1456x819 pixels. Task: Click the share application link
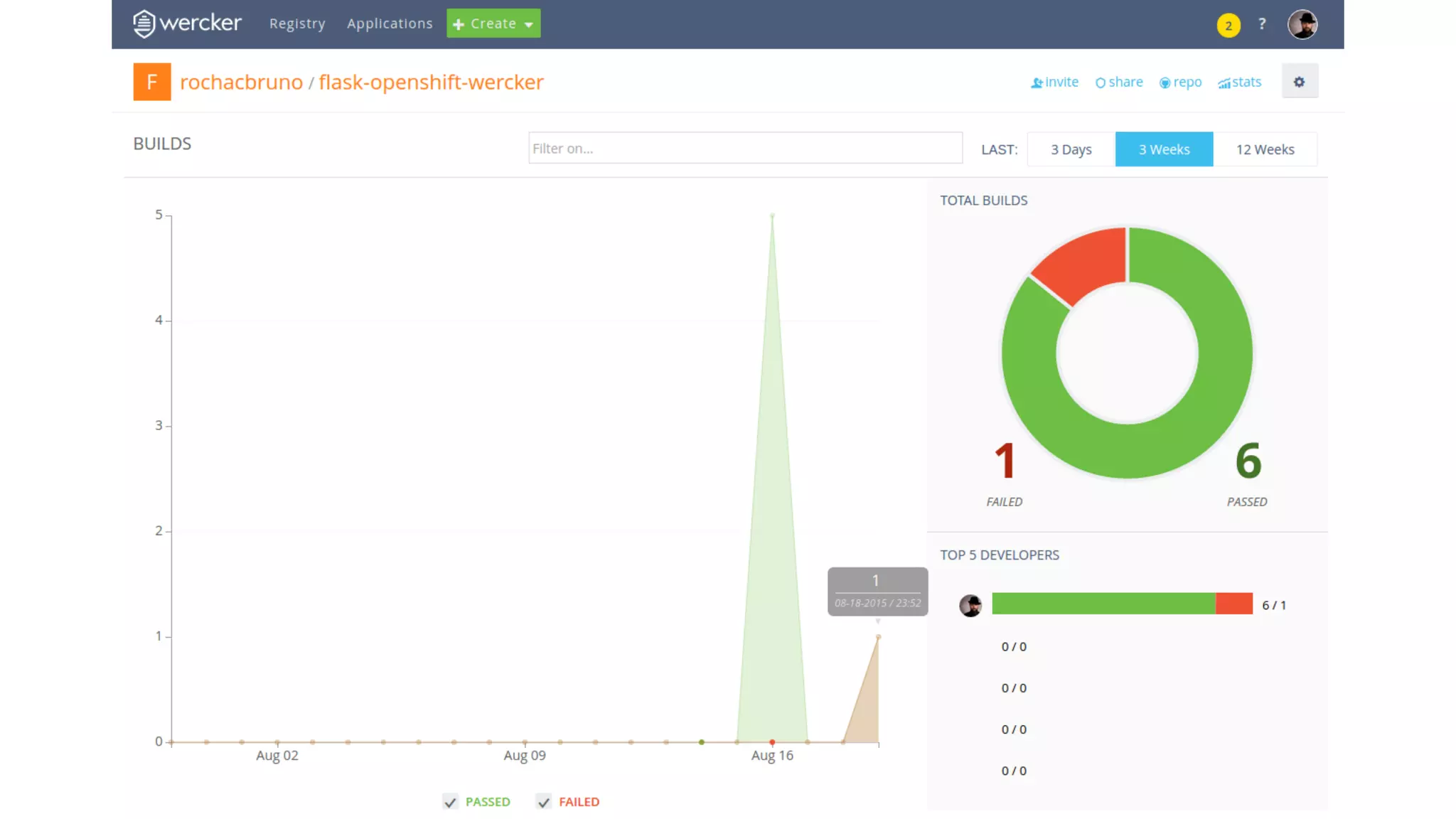coord(1119,82)
